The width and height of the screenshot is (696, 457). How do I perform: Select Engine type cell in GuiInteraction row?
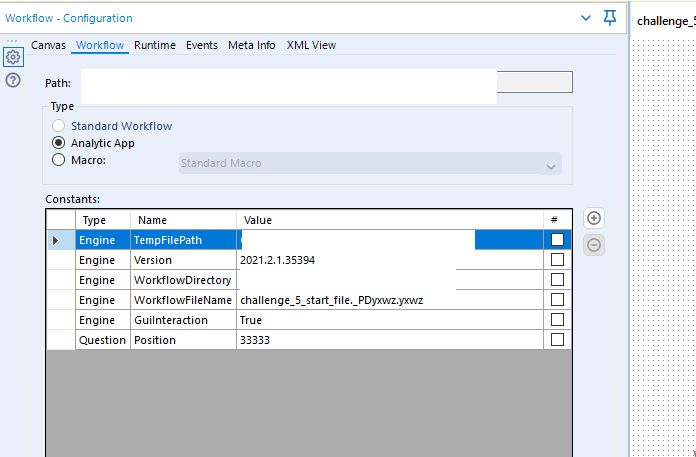point(103,320)
